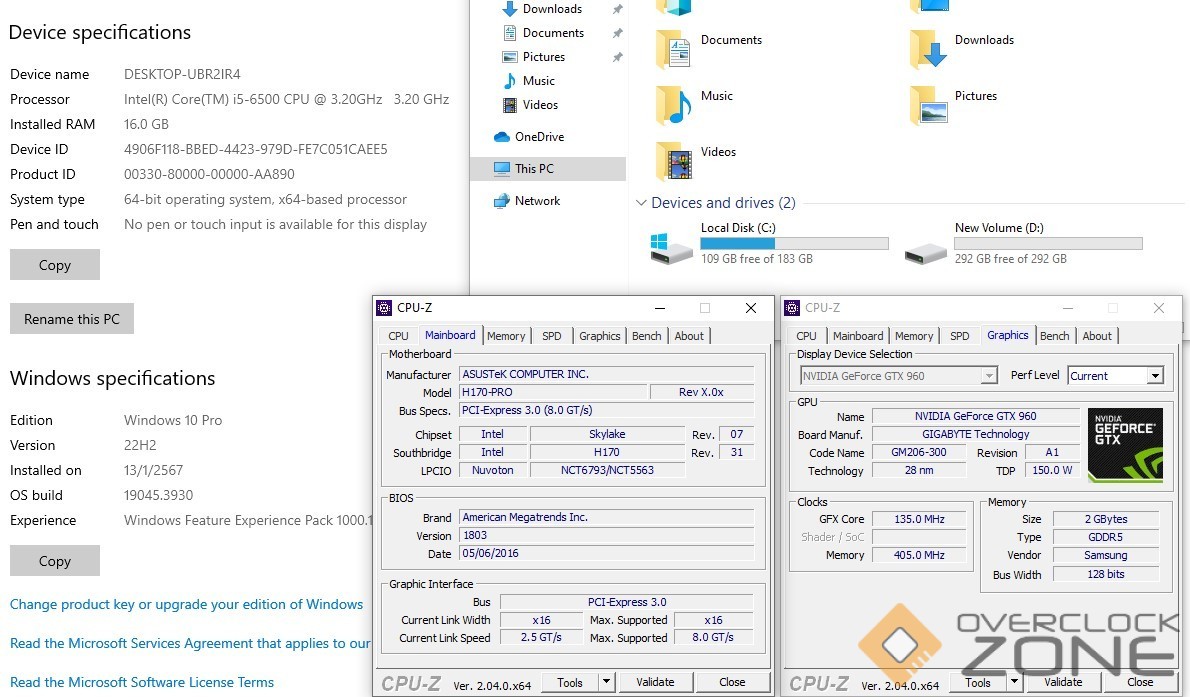Open the Local Disk (C:) drive icon

pyautogui.click(x=671, y=247)
